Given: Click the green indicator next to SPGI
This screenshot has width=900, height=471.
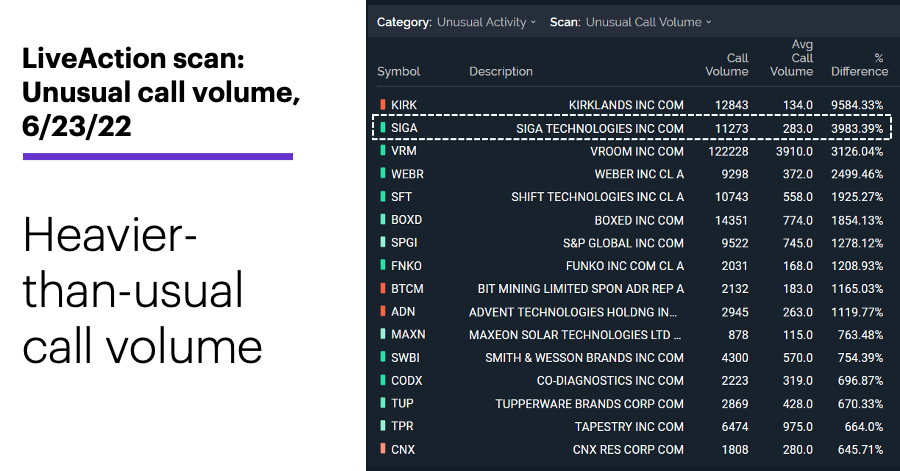Looking at the screenshot, I should (x=383, y=242).
